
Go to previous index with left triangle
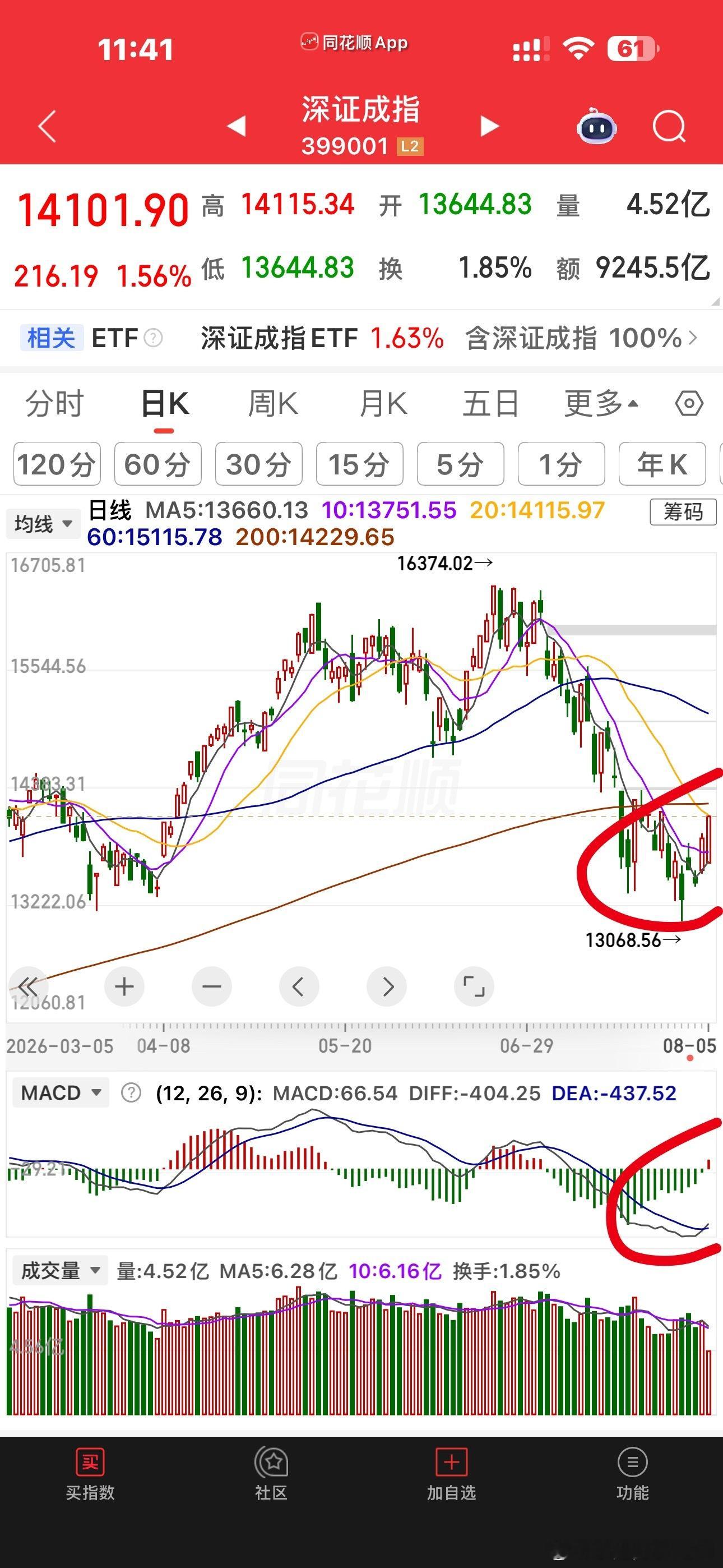236,126
